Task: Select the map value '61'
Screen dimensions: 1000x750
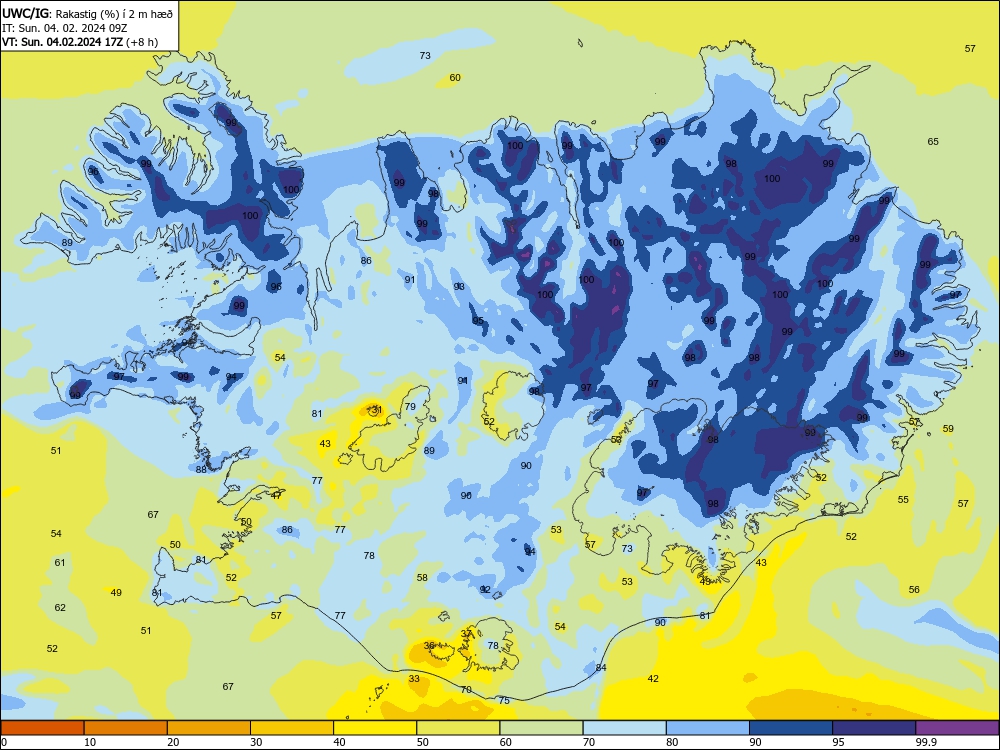Action: pyautogui.click(x=60, y=562)
